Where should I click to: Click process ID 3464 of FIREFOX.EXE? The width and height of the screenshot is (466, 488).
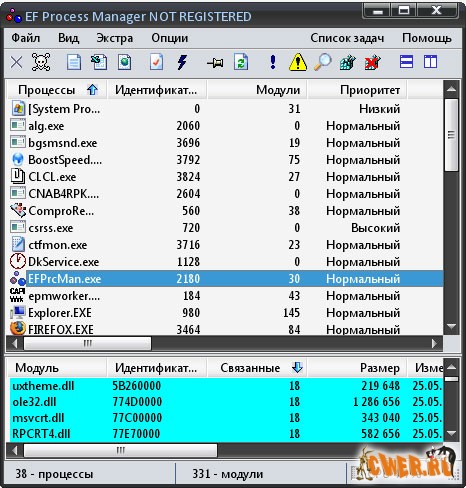[x=188, y=329]
